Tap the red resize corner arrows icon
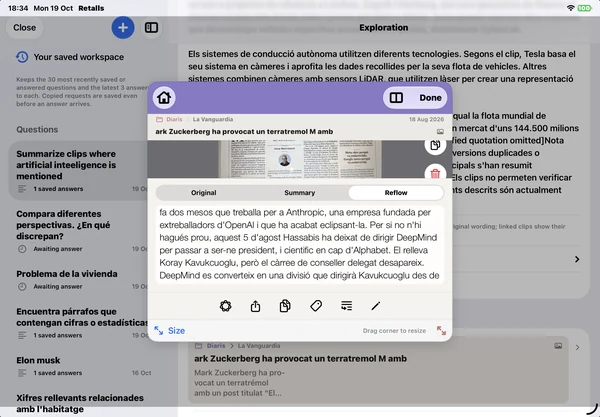600x417 pixels. pyautogui.click(x=442, y=331)
